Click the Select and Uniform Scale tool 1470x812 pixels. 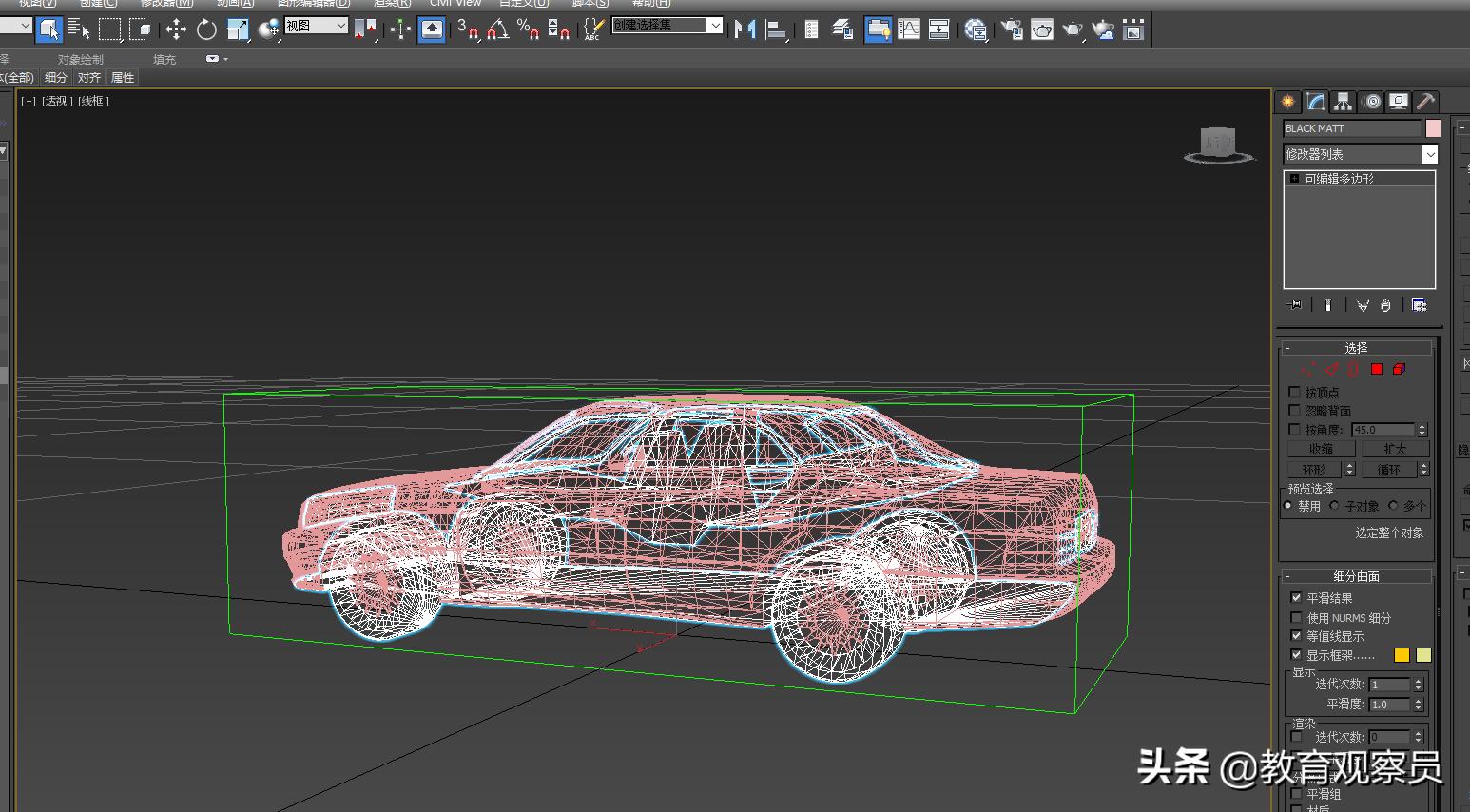[x=238, y=29]
